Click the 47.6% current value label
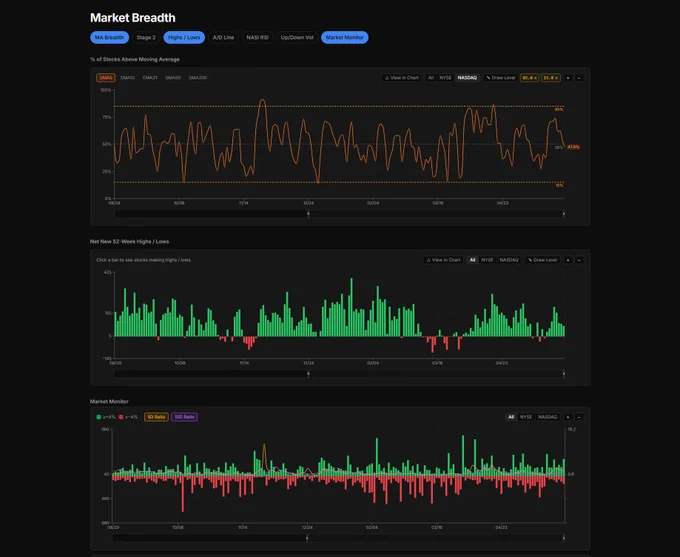Screen dimensions: 680x557 click(x=573, y=147)
